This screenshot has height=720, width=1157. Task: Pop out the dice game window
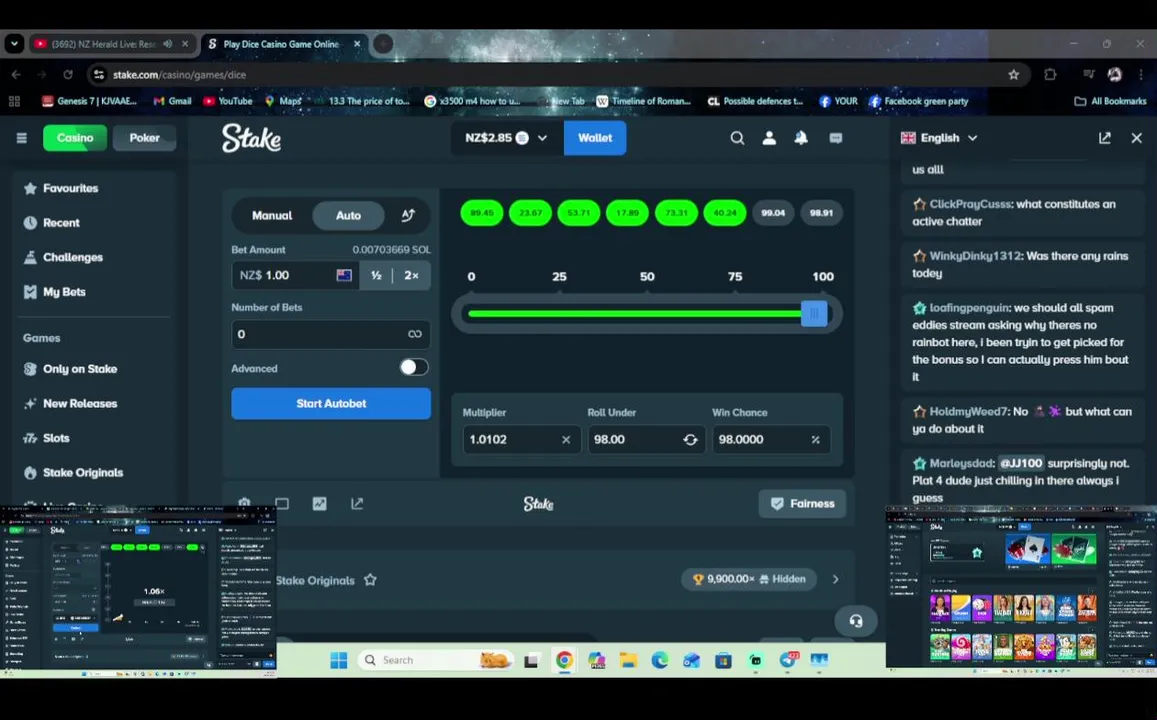(x=357, y=503)
